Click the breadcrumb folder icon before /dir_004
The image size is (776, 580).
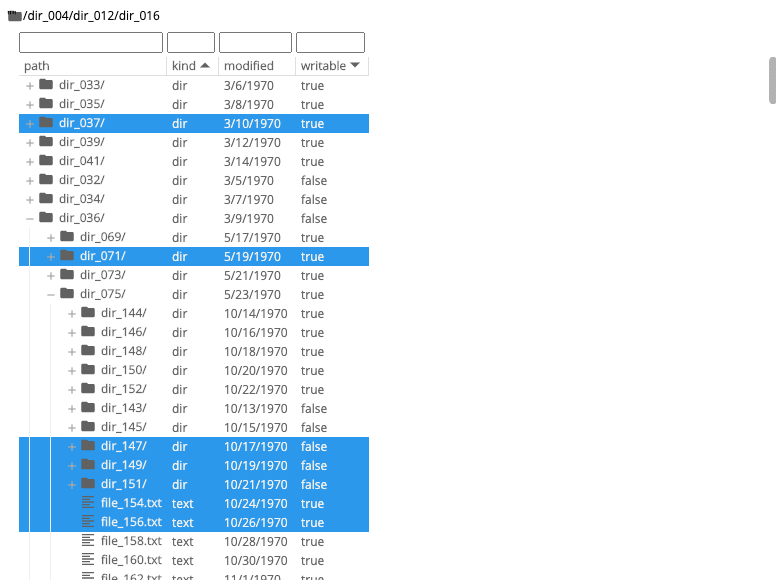(x=15, y=16)
